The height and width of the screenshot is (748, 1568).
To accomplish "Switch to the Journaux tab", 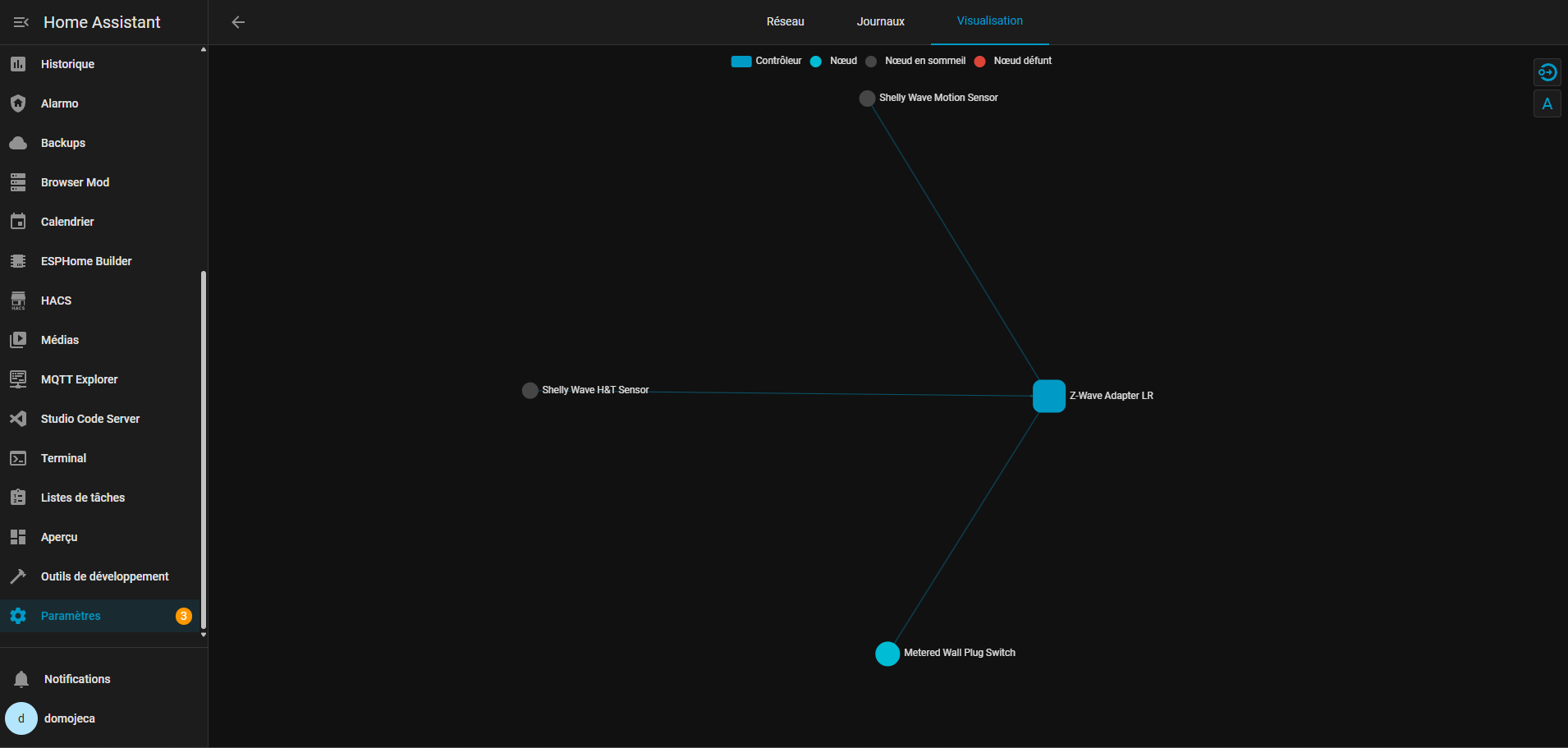I will (x=880, y=21).
